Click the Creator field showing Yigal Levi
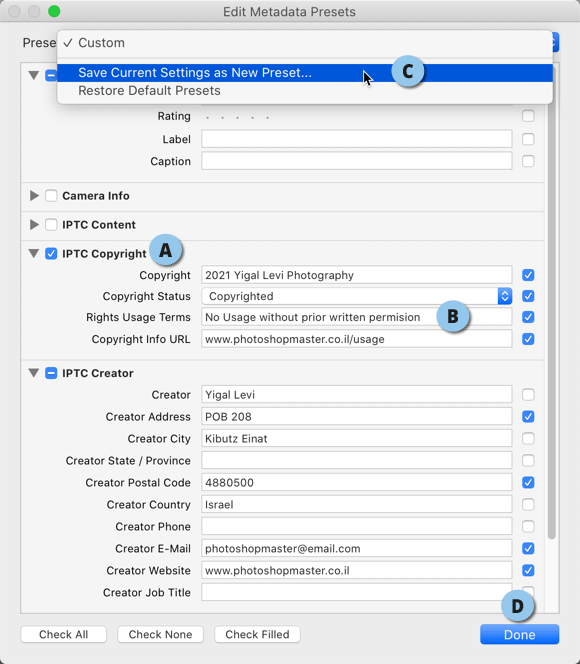Viewport: 580px width, 664px height. tap(357, 395)
